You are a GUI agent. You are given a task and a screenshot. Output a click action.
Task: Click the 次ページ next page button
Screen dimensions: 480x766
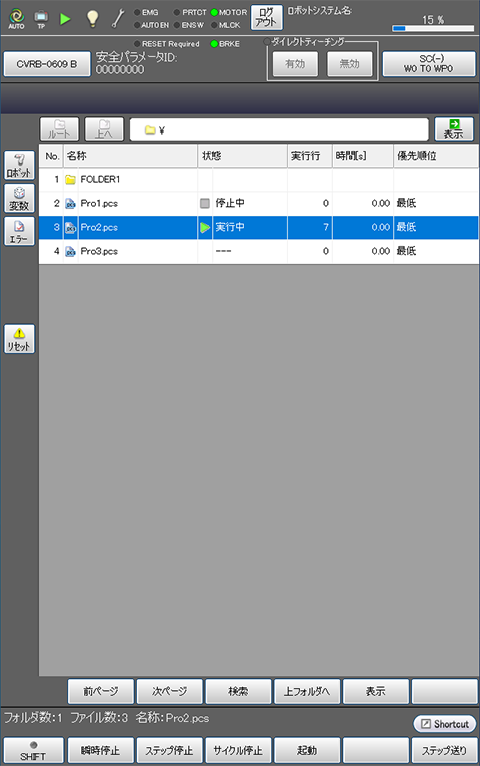(169, 691)
